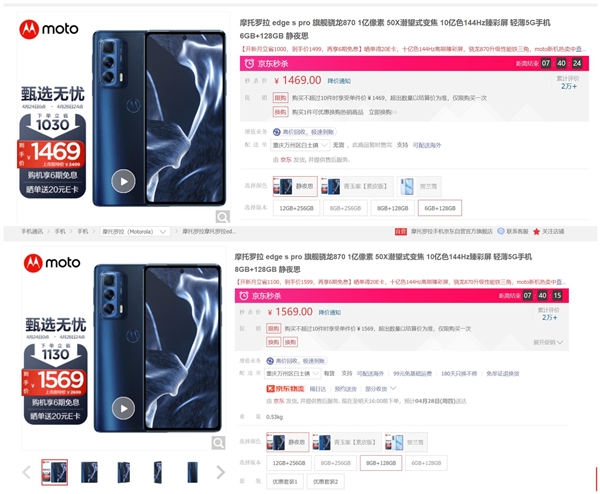Select the 8GB+128GB version in the top listing
600x494 pixels.
click(x=392, y=208)
